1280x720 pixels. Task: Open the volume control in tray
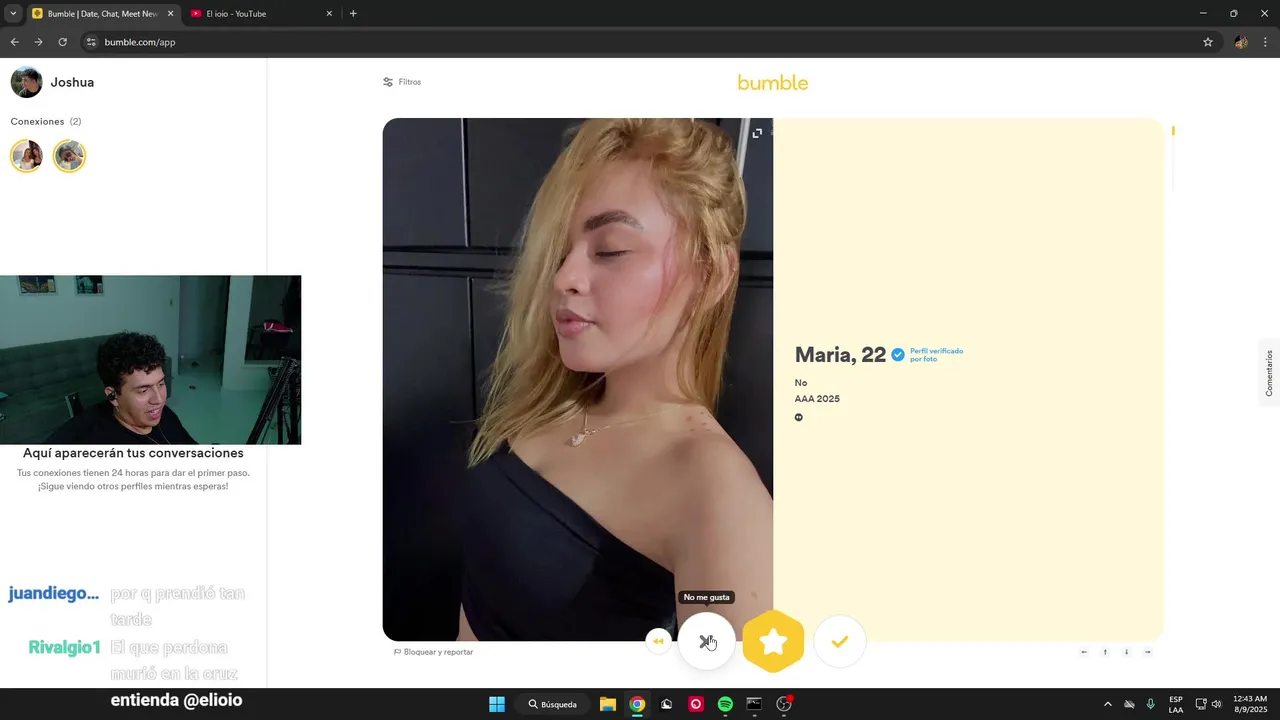(1216, 704)
